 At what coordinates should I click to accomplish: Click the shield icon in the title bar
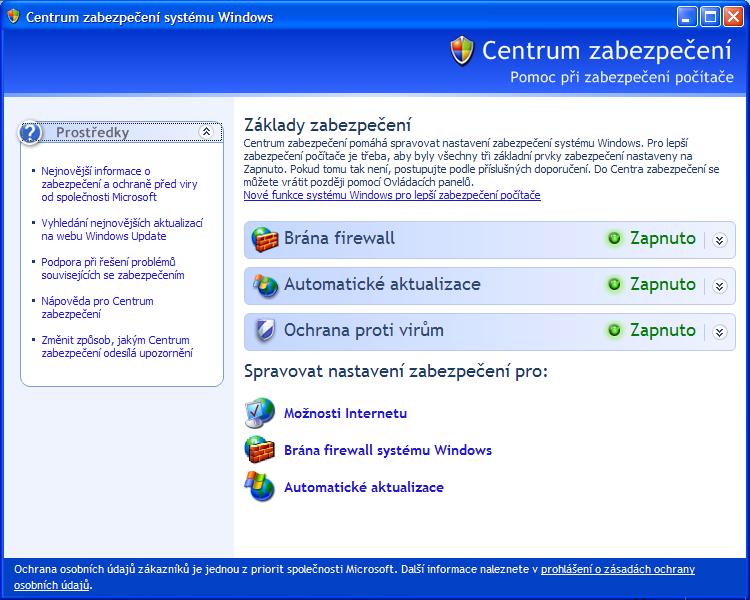click(13, 17)
